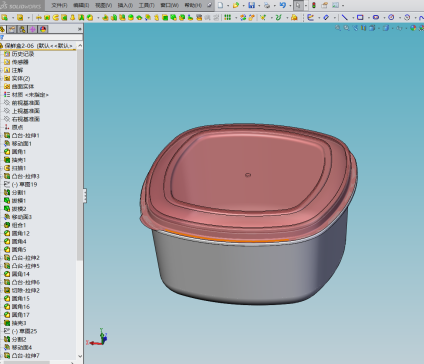Click the Zoom to Fit magnifier icon
This screenshot has width=424, height=364.
pyautogui.click(x=338, y=28)
